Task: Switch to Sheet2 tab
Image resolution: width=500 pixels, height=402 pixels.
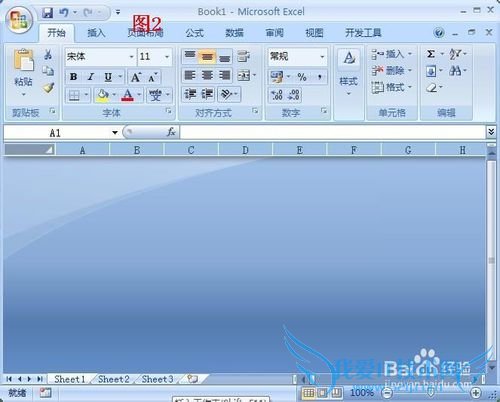Action: point(114,379)
